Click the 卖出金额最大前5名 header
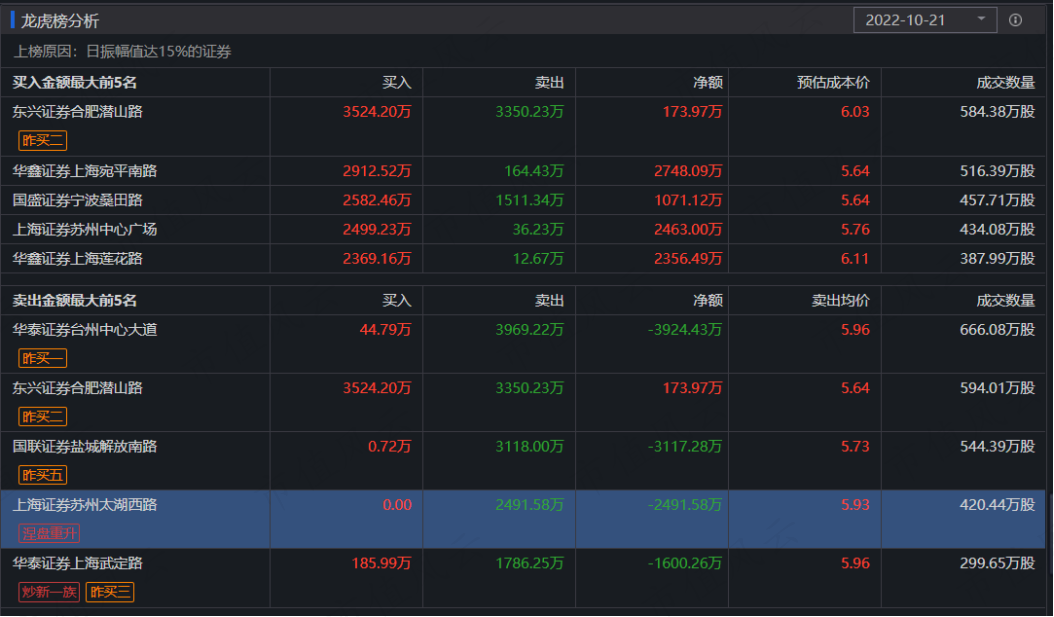This screenshot has height=617, width=1054. tap(75, 300)
